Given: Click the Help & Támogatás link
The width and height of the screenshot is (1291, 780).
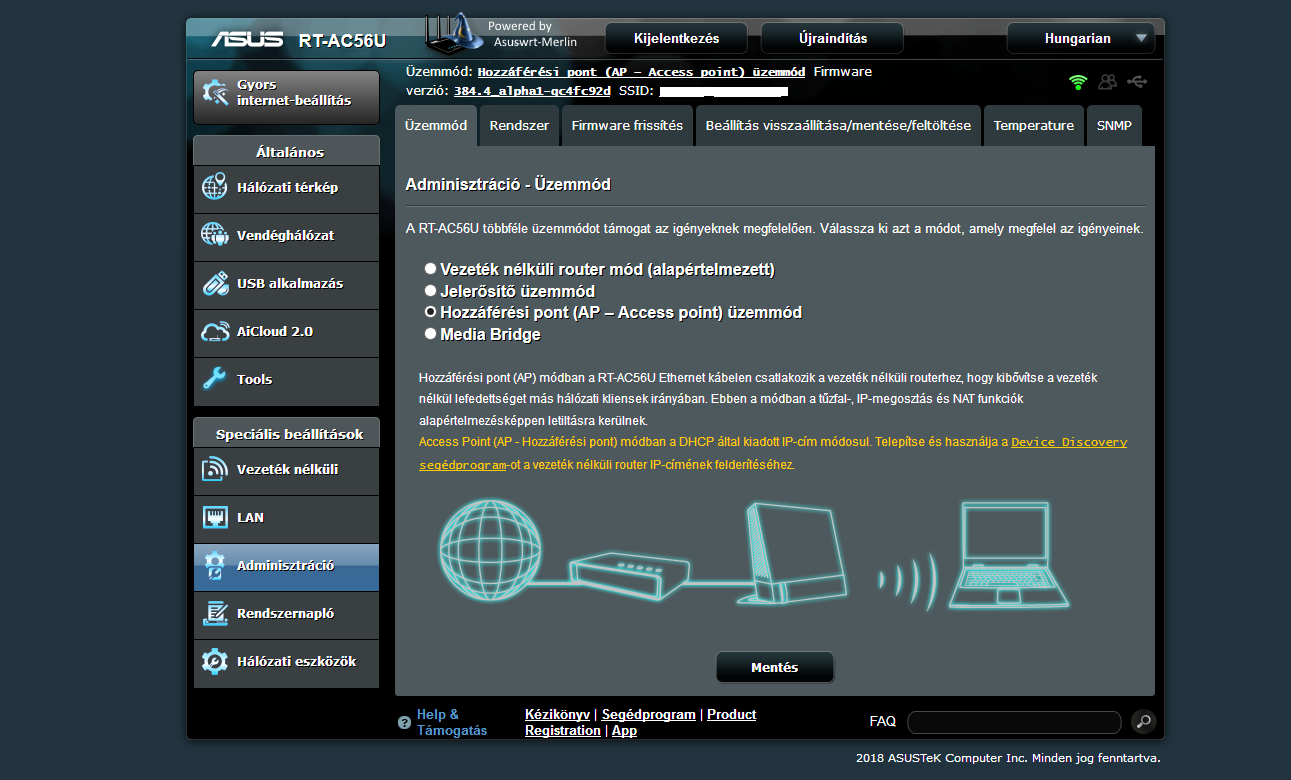Looking at the screenshot, I should (x=452, y=722).
